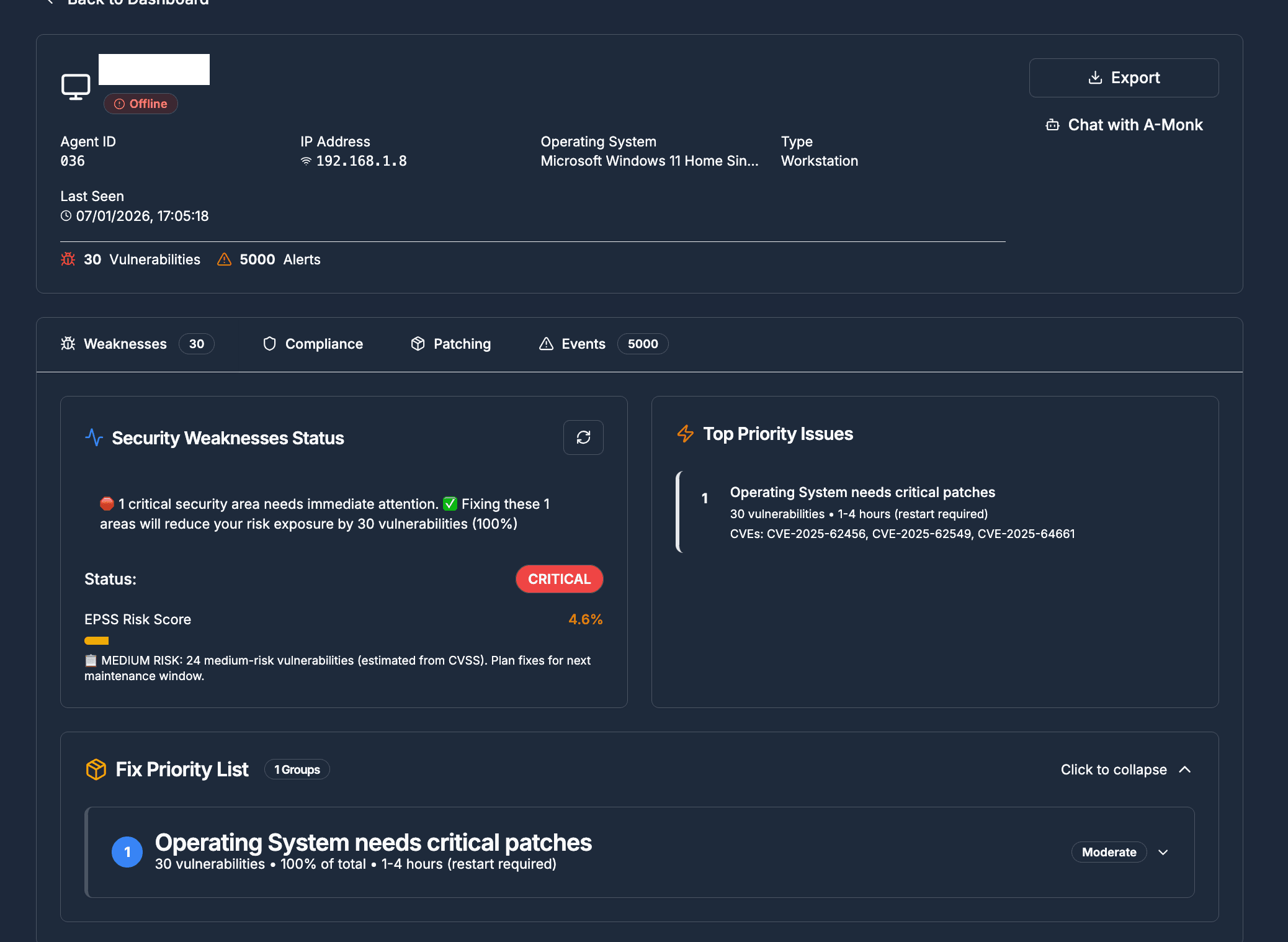Click the clock icon next to Last Seen
Image resolution: width=1288 pixels, height=942 pixels.
[66, 215]
